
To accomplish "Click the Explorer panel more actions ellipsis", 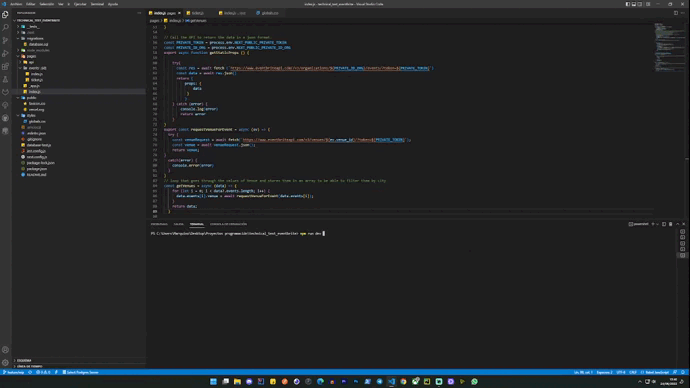I will click(139, 13).
